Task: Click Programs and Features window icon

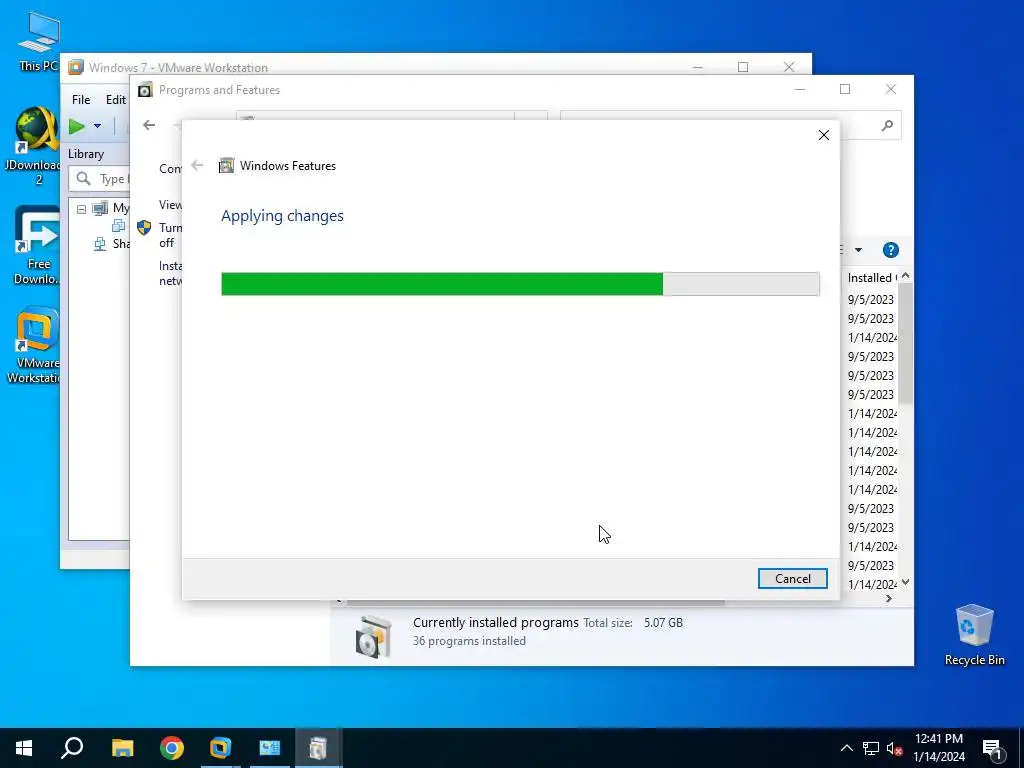Action: (145, 89)
